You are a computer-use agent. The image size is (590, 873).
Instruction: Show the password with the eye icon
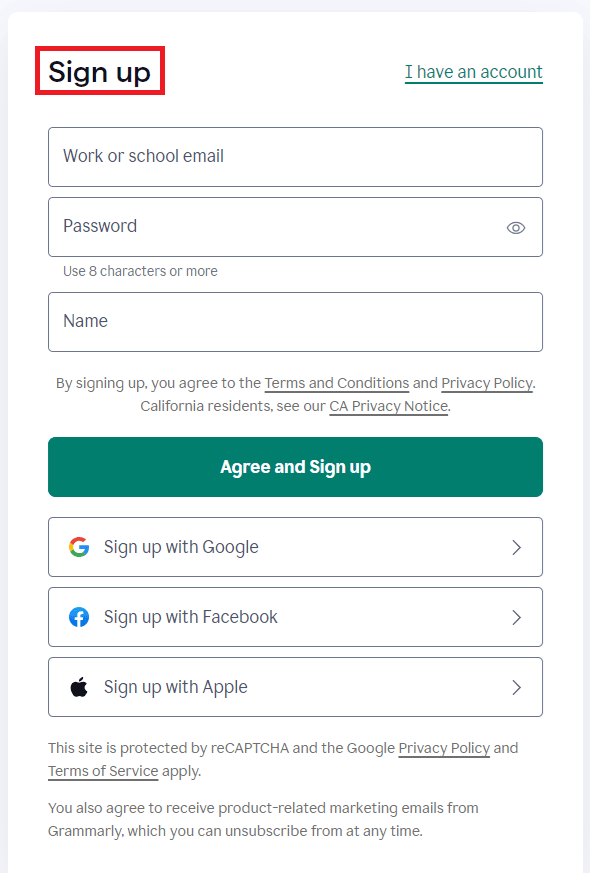pyautogui.click(x=516, y=227)
